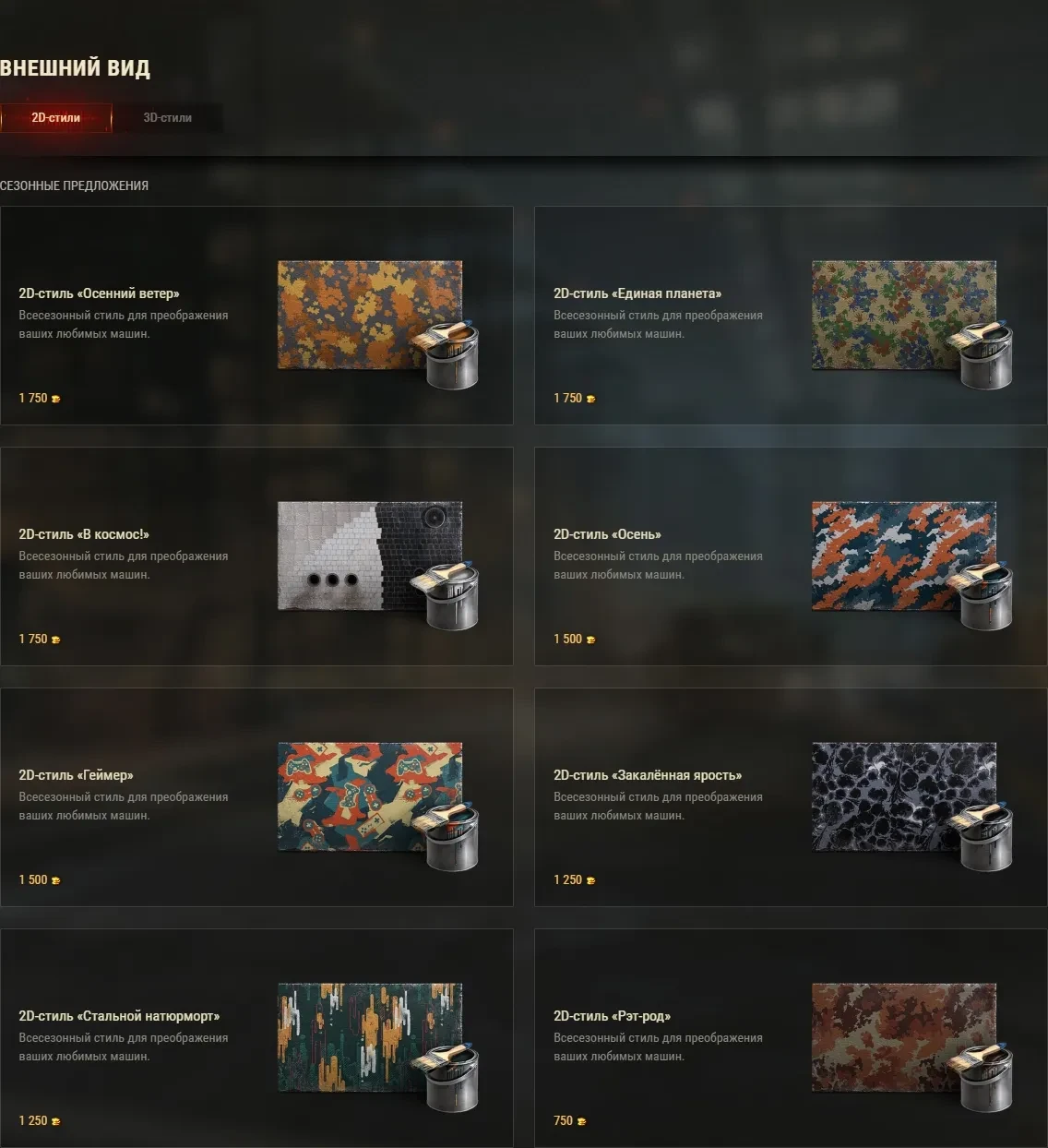Open the «Геймер» gamepad pattern preview

(x=369, y=796)
